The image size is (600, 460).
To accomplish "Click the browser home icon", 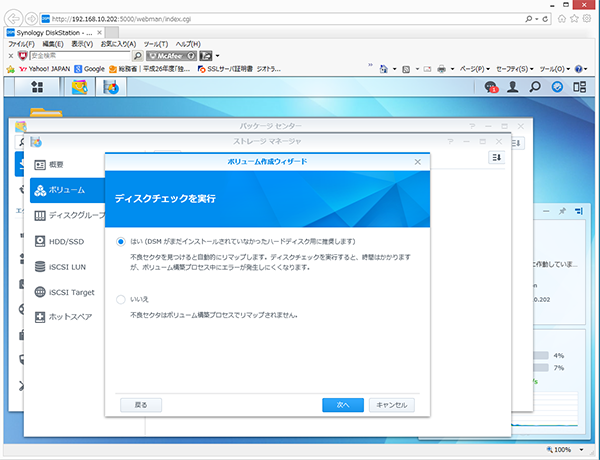I will (x=562, y=18).
